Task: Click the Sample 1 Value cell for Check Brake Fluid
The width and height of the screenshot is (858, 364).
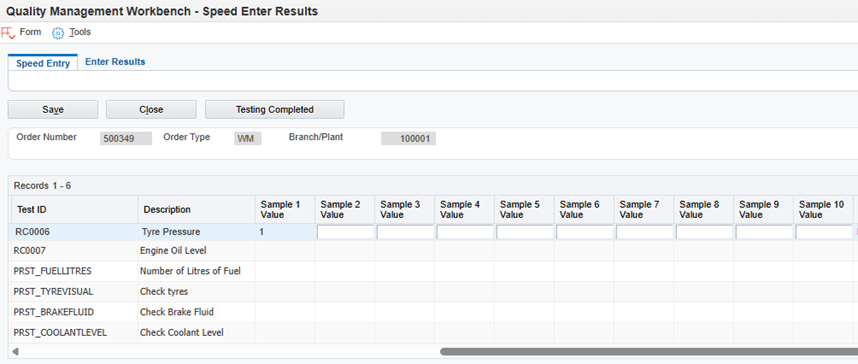Action: (285, 313)
